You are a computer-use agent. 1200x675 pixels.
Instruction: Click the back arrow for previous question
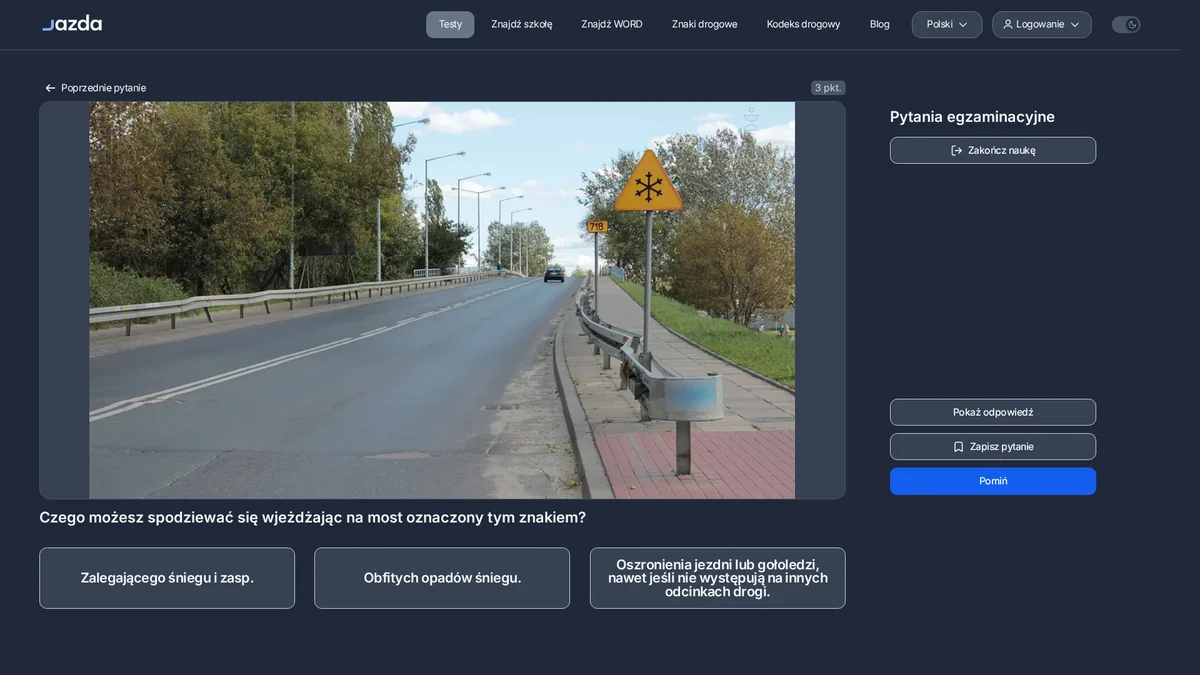(x=50, y=88)
